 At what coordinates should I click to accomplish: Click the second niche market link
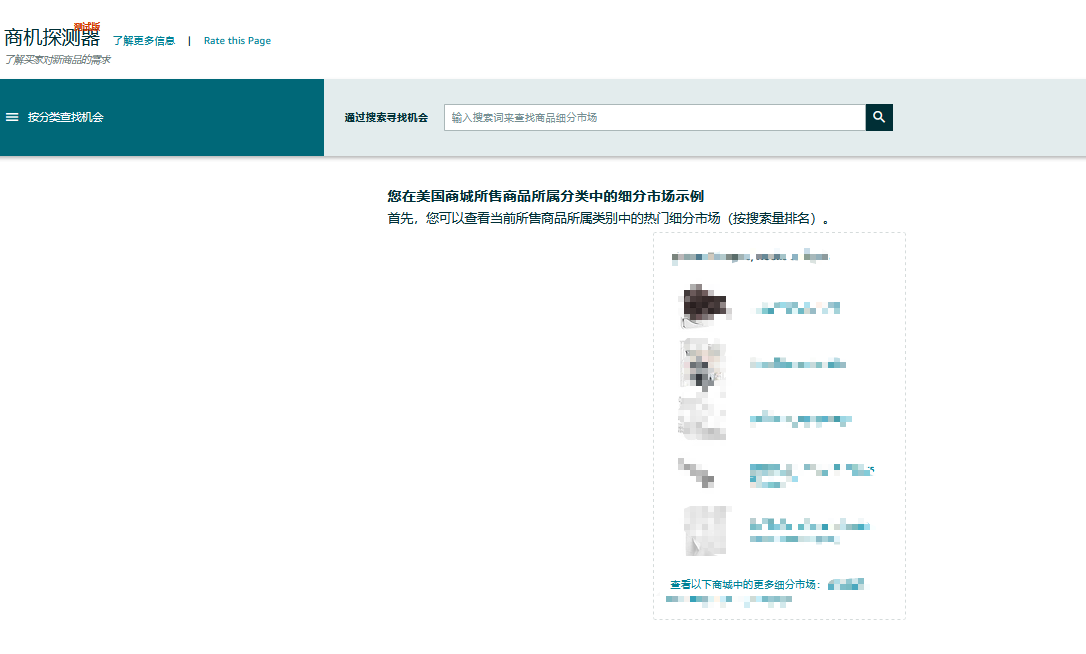pos(798,363)
